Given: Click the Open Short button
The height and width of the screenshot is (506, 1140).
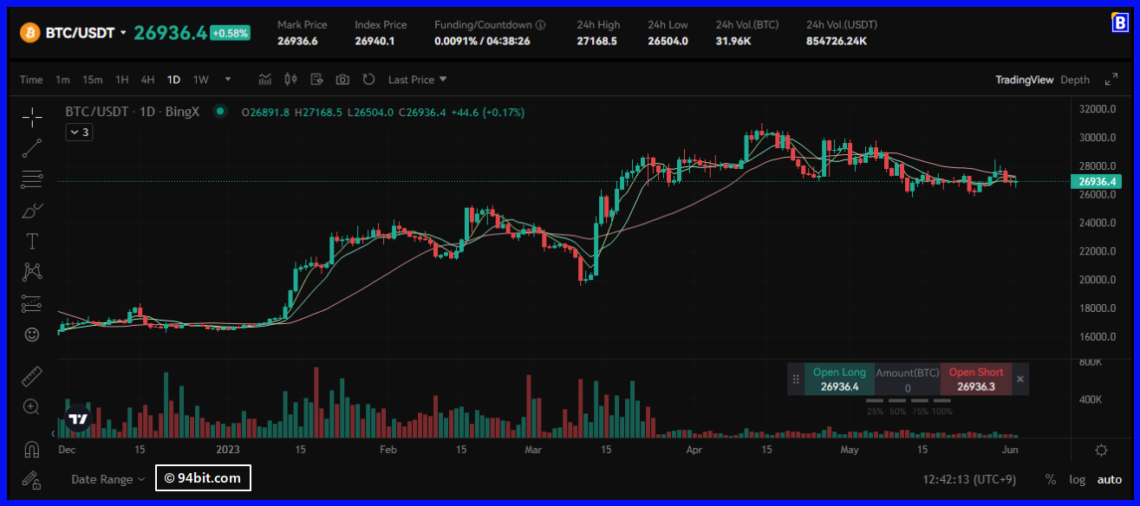Looking at the screenshot, I should point(975,379).
